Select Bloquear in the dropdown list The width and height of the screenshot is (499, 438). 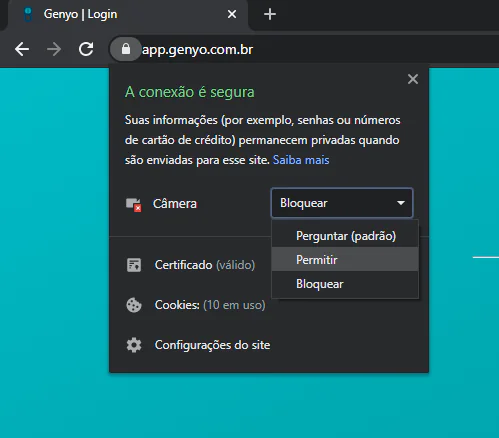click(345, 284)
